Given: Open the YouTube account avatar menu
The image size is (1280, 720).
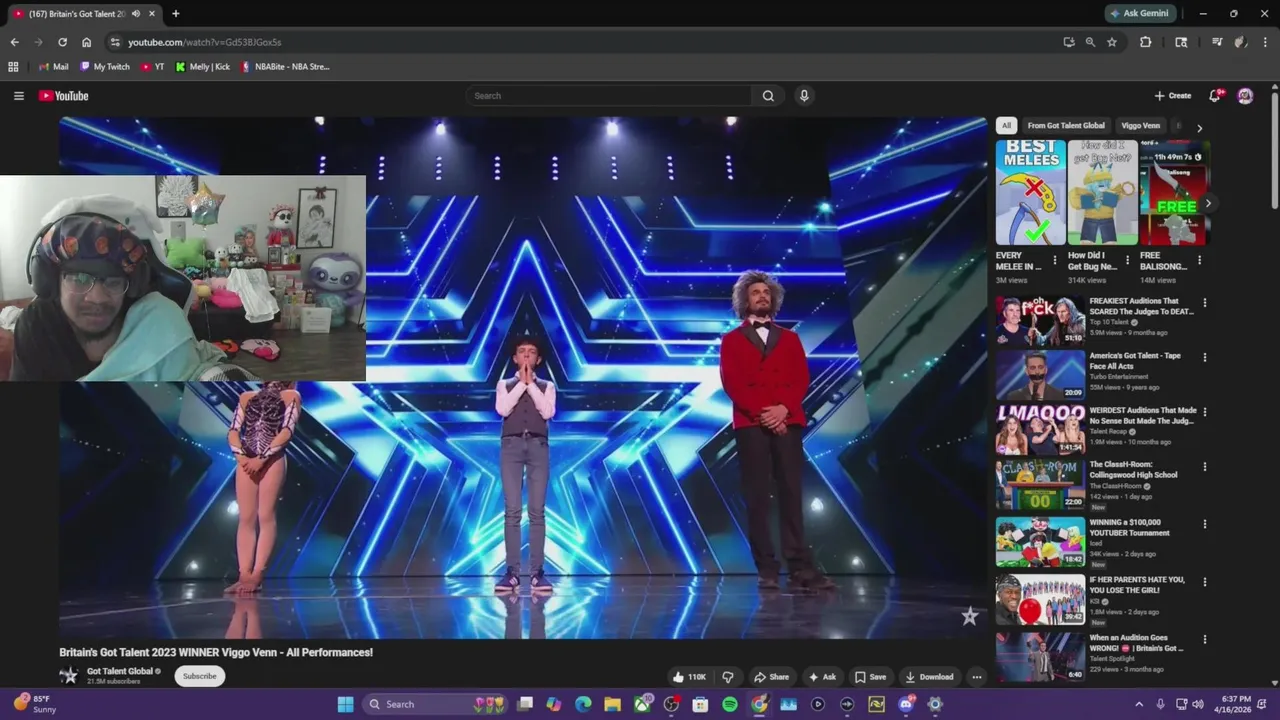Looking at the screenshot, I should 1245,96.
